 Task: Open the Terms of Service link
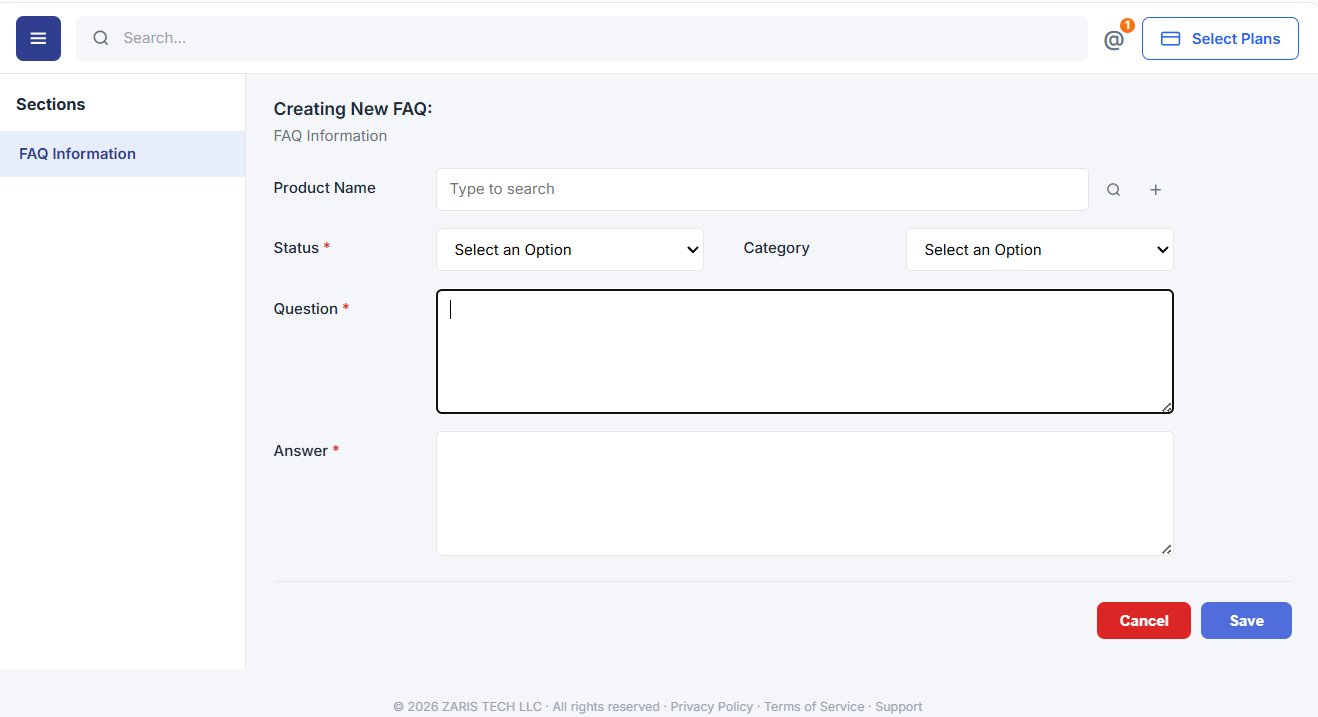(814, 706)
